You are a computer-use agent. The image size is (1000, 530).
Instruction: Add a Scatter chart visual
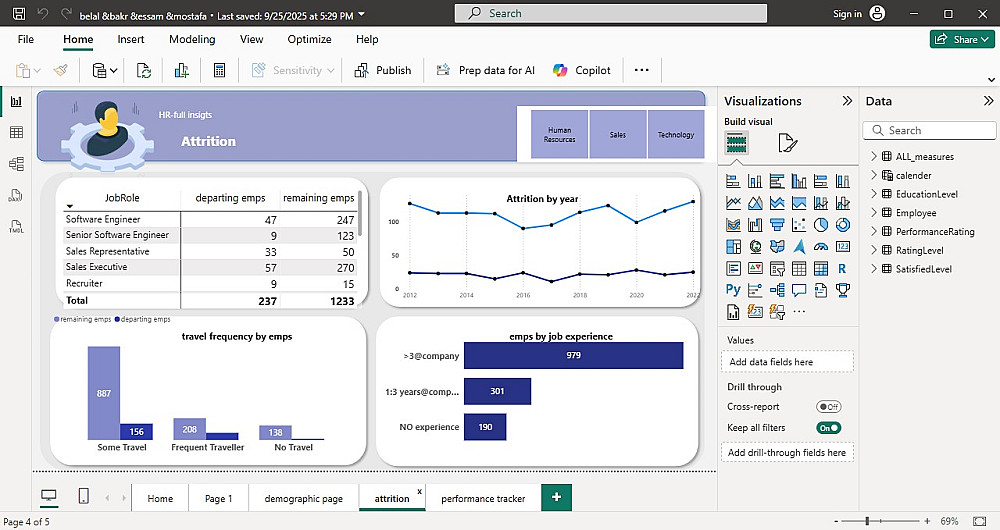pos(798,225)
